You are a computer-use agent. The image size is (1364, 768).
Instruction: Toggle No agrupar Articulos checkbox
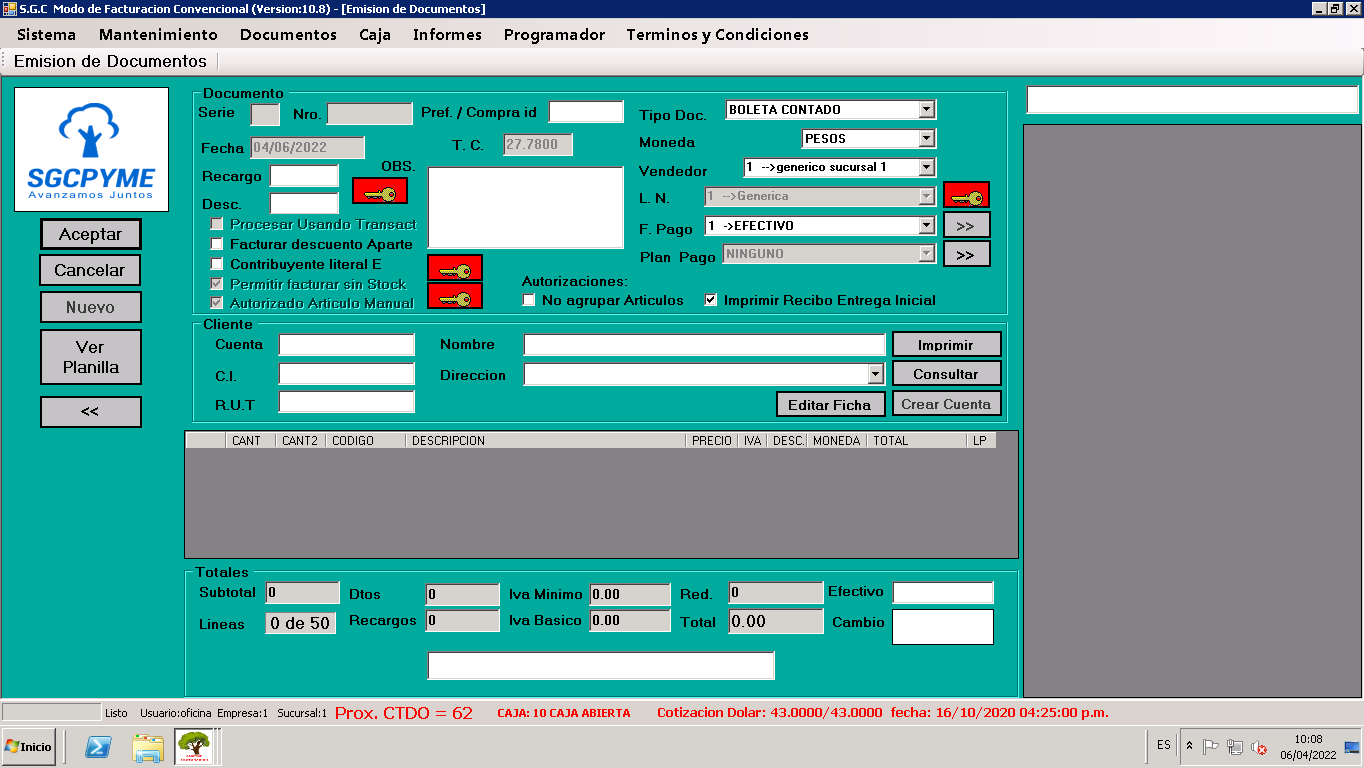pyautogui.click(x=529, y=300)
